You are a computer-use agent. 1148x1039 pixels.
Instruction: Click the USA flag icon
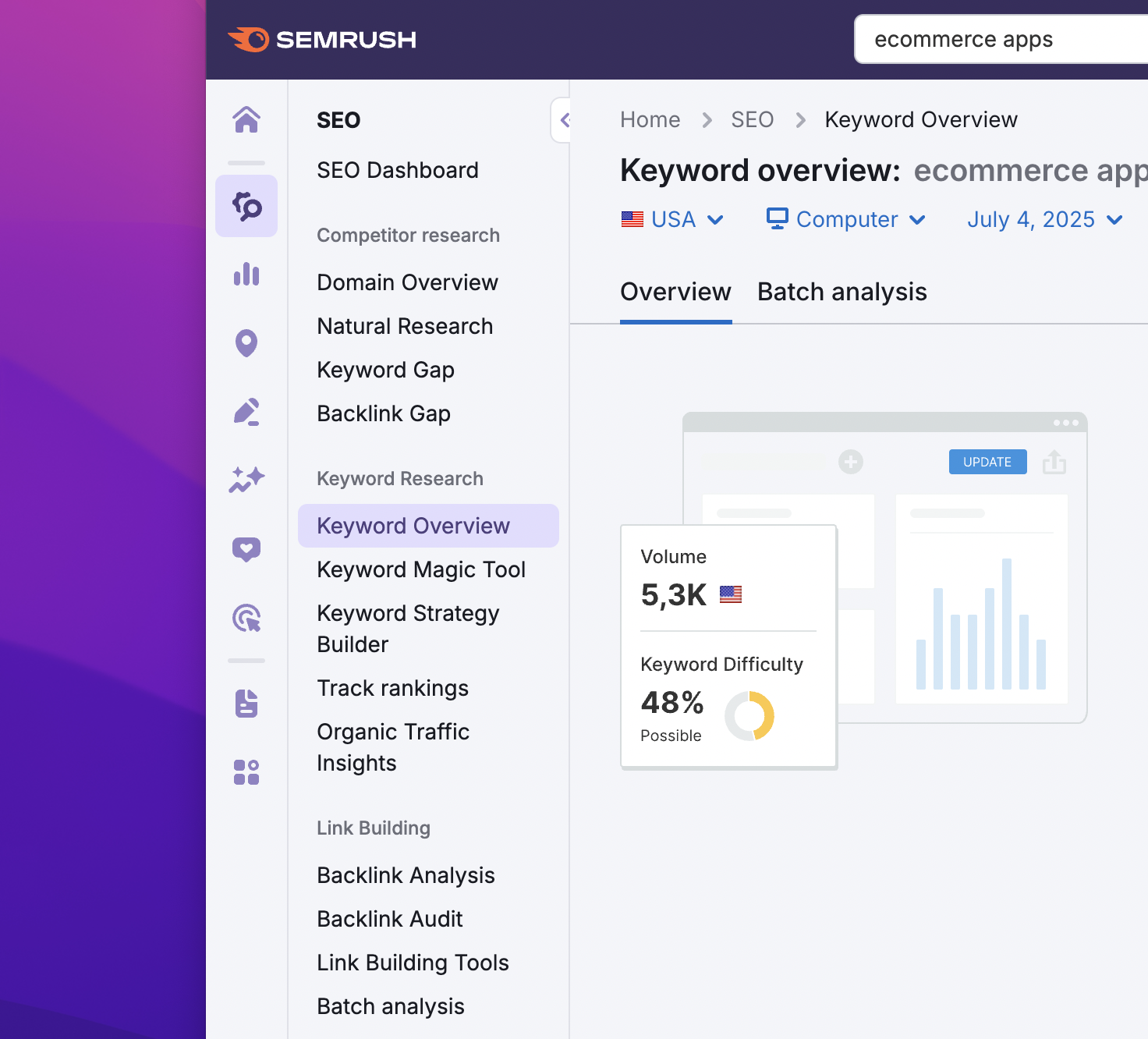632,219
